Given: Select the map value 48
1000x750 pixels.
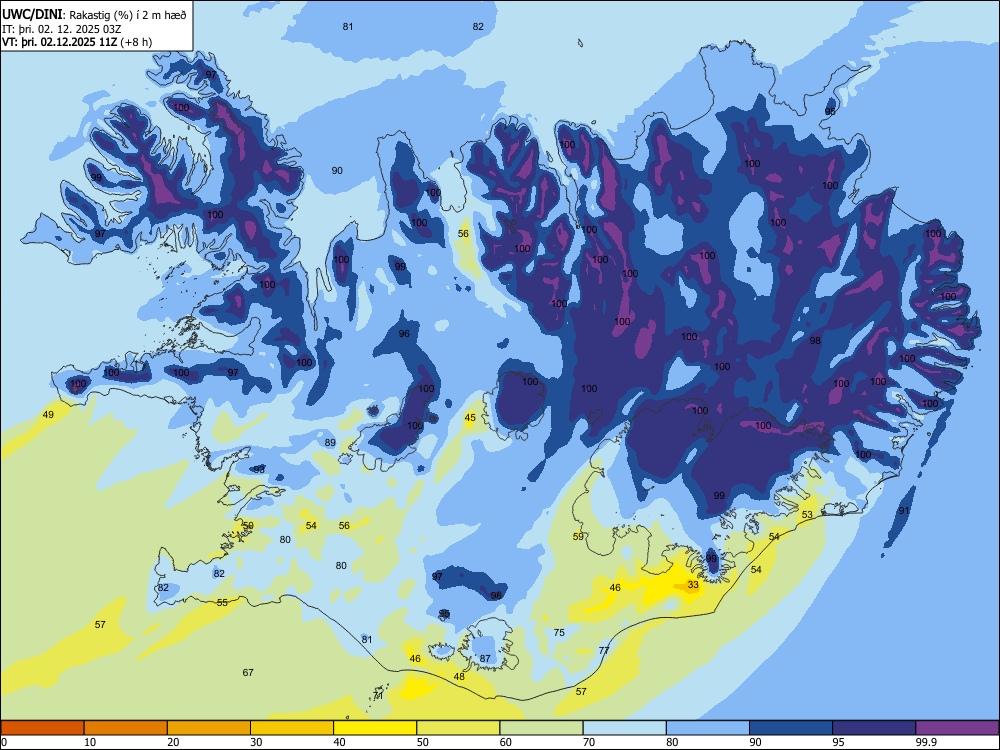Looking at the screenshot, I should 459,677.
